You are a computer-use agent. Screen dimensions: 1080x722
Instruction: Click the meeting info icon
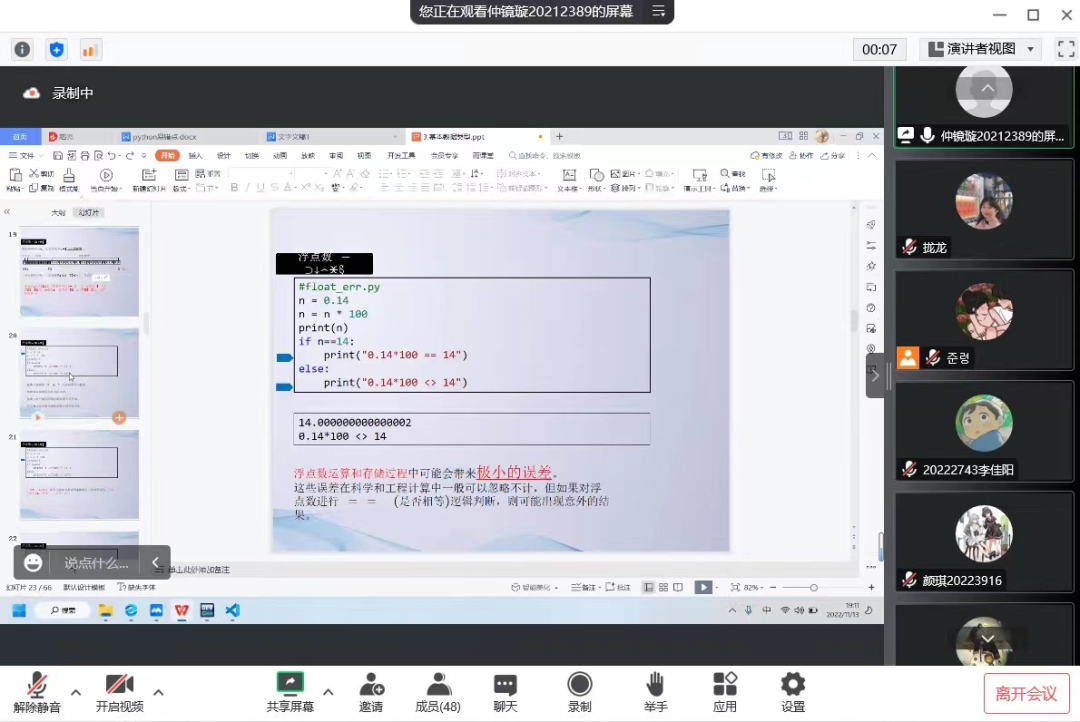tap(22, 49)
